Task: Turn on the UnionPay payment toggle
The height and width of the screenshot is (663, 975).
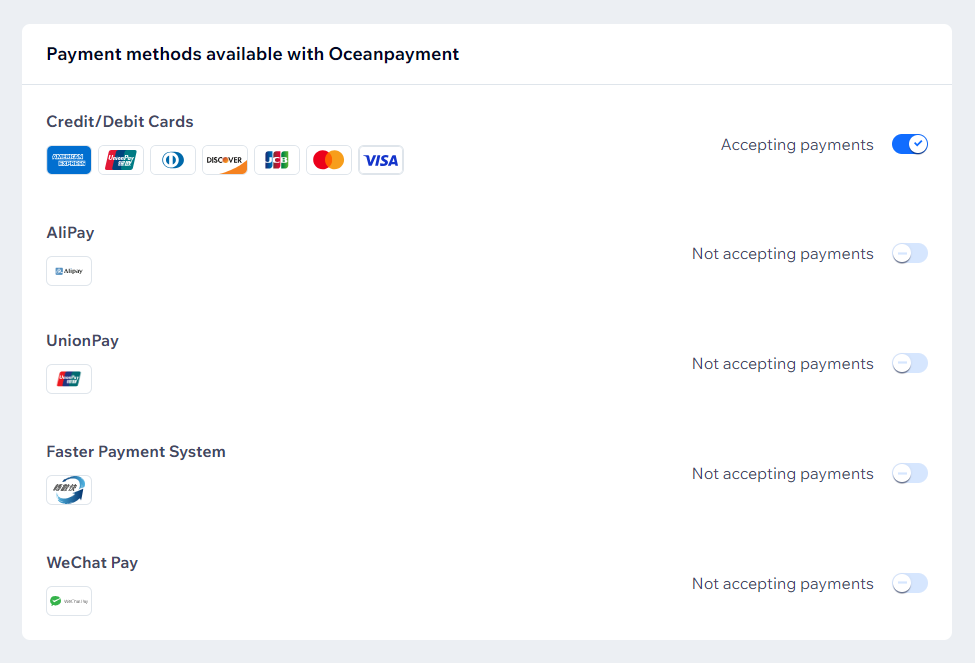Action: click(x=910, y=364)
